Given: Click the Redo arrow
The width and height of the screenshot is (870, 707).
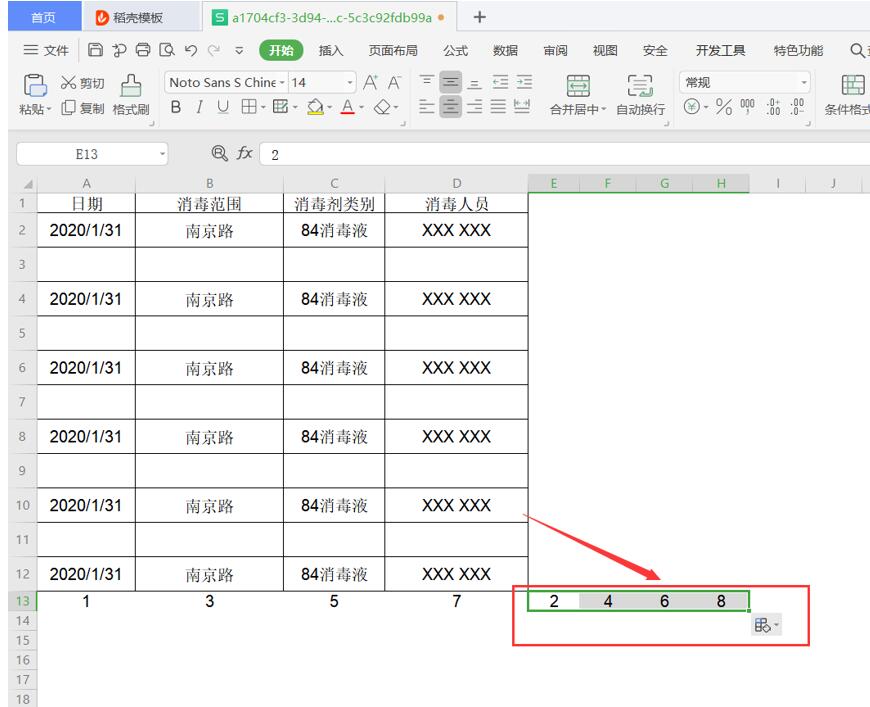Looking at the screenshot, I should [x=214, y=50].
